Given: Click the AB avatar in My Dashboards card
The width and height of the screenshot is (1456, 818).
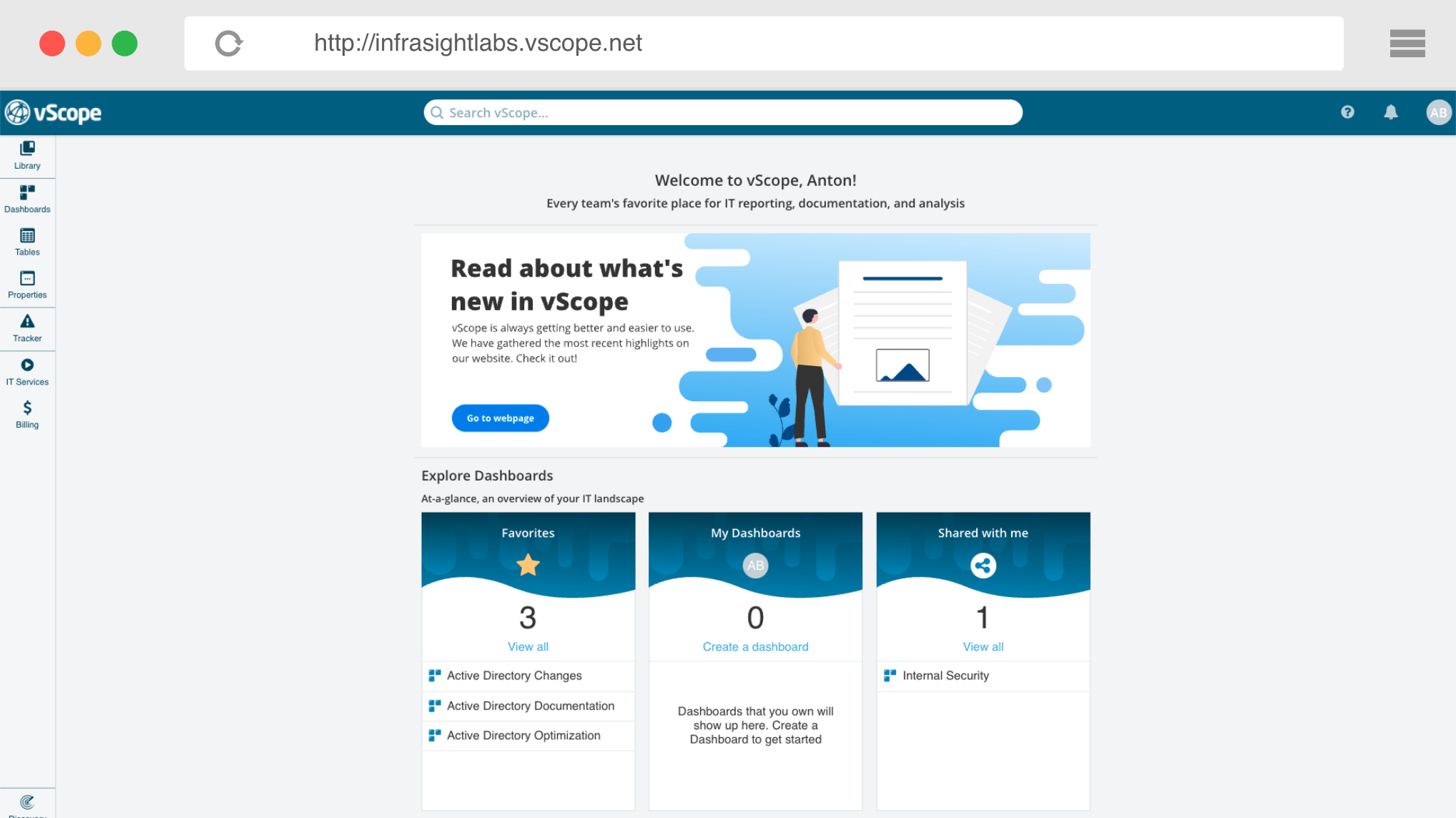Looking at the screenshot, I should click(755, 566).
